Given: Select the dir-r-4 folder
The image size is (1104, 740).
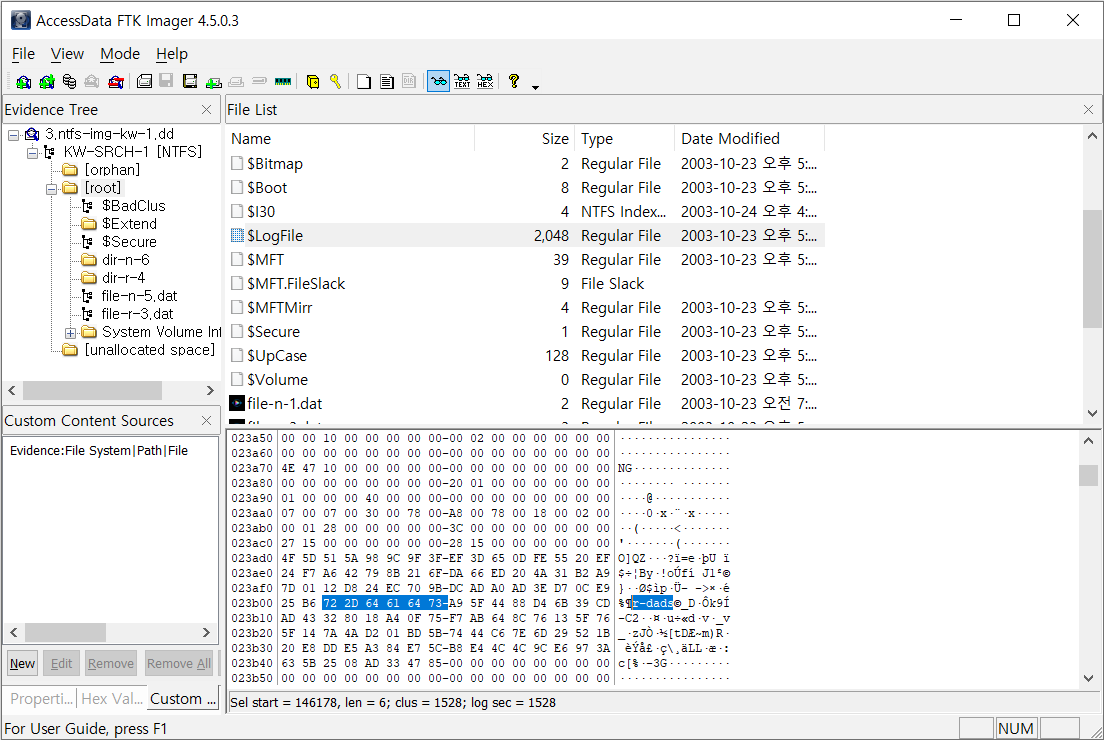Looking at the screenshot, I should point(123,278).
